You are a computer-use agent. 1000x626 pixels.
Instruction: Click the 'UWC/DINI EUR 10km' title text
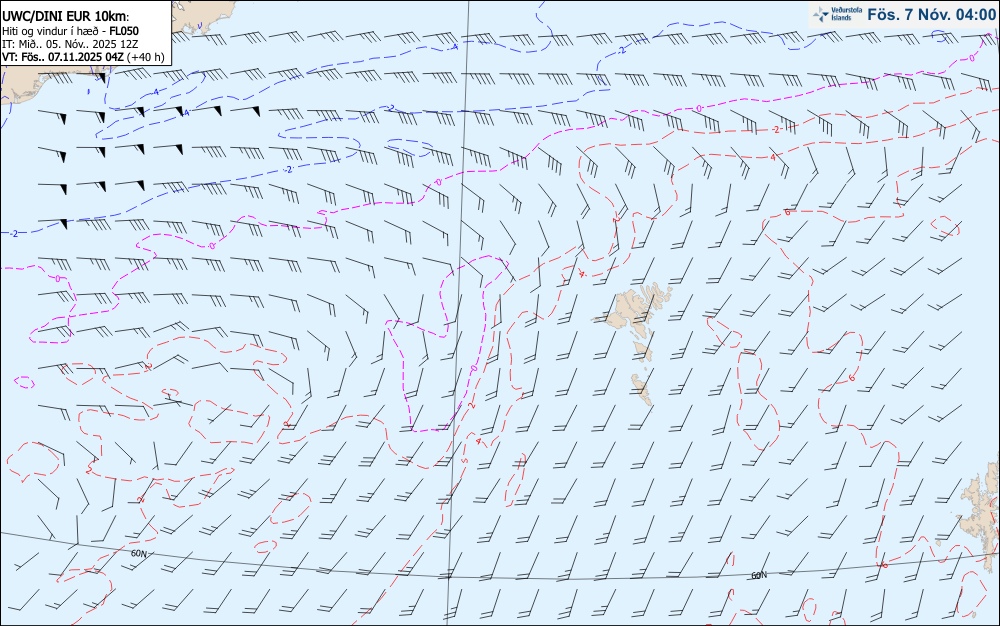click(x=66, y=17)
